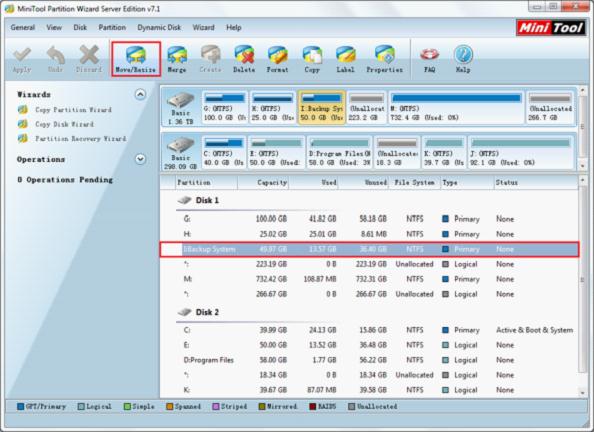594x432 pixels.
Task: Select 223.2 GB unallocated disk map block
Action: [x=367, y=108]
